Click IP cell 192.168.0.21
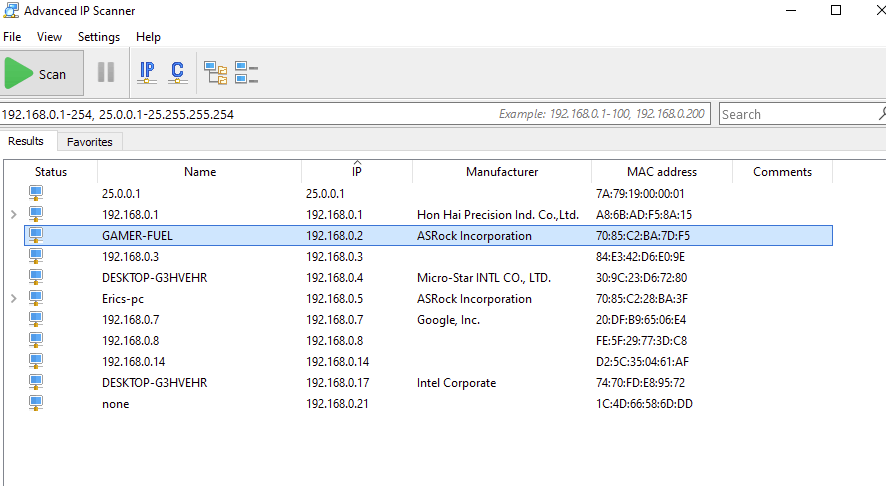This screenshot has width=886, height=486. 337,404
